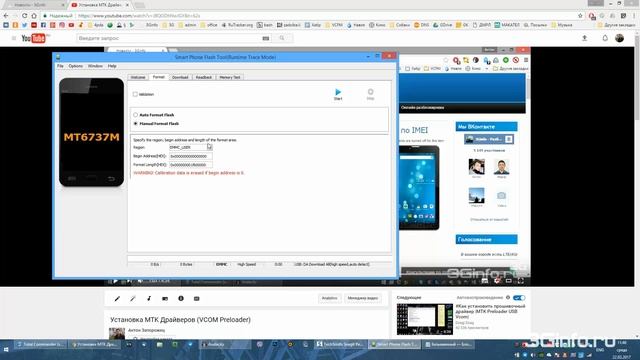Select the Format tab

tap(158, 77)
